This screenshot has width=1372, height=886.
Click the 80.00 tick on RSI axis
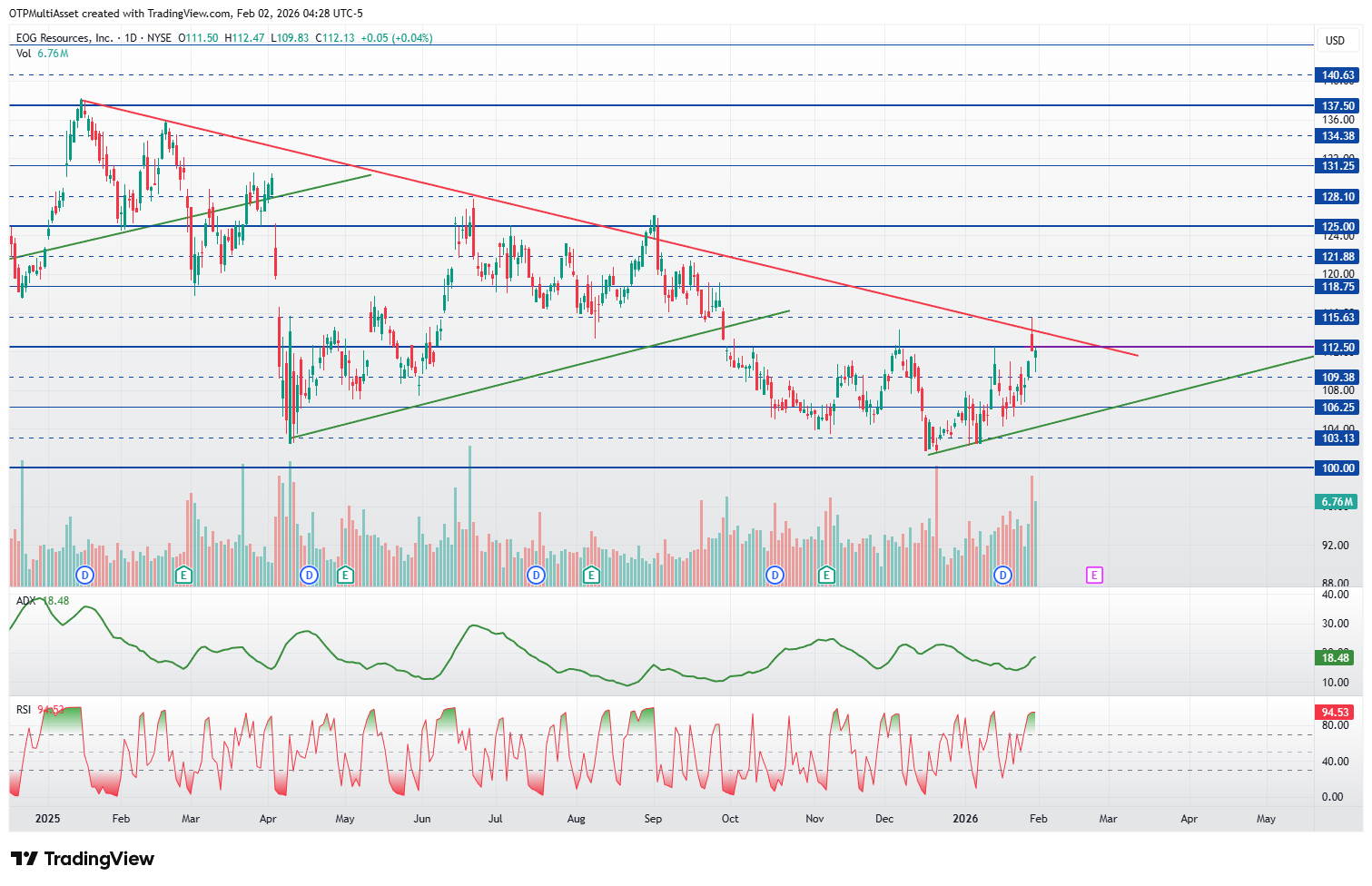click(1336, 724)
